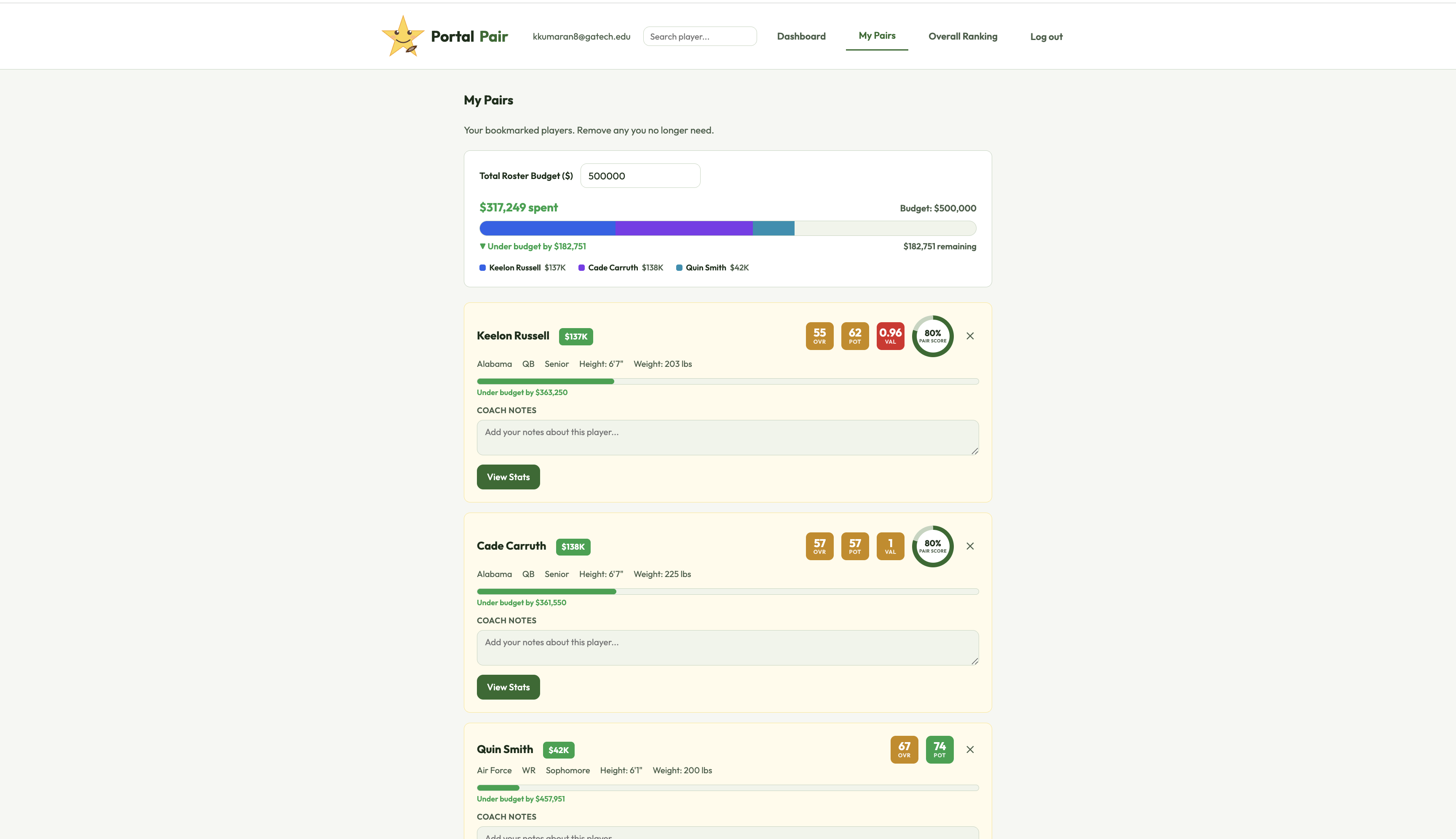Click Quin Smith's green 74 POT badge
The height and width of the screenshot is (839, 1456).
pos(939,750)
